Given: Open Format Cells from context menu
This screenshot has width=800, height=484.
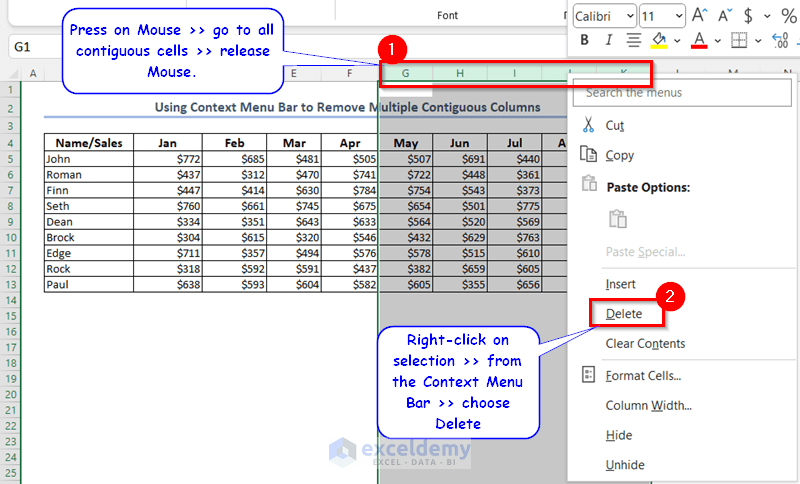Looking at the screenshot, I should (643, 376).
